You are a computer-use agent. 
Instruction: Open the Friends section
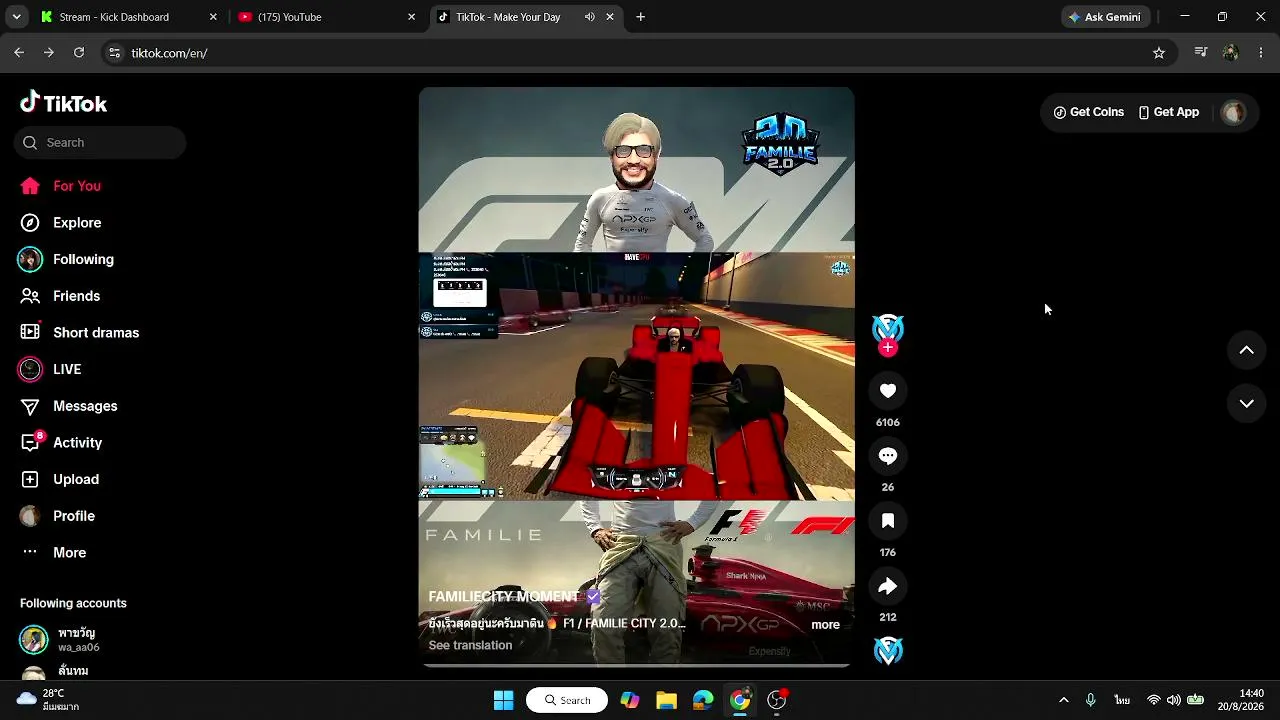(x=60, y=296)
